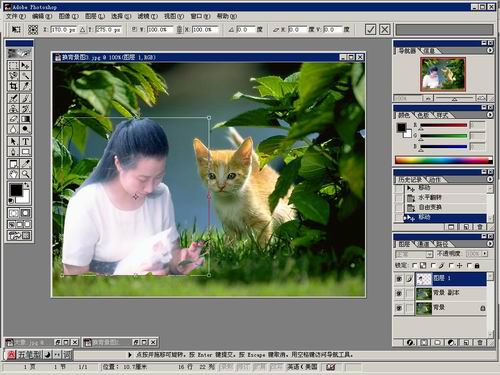Click the Navigator panel image thumbnail
This screenshot has height=375, width=500.
point(443,74)
